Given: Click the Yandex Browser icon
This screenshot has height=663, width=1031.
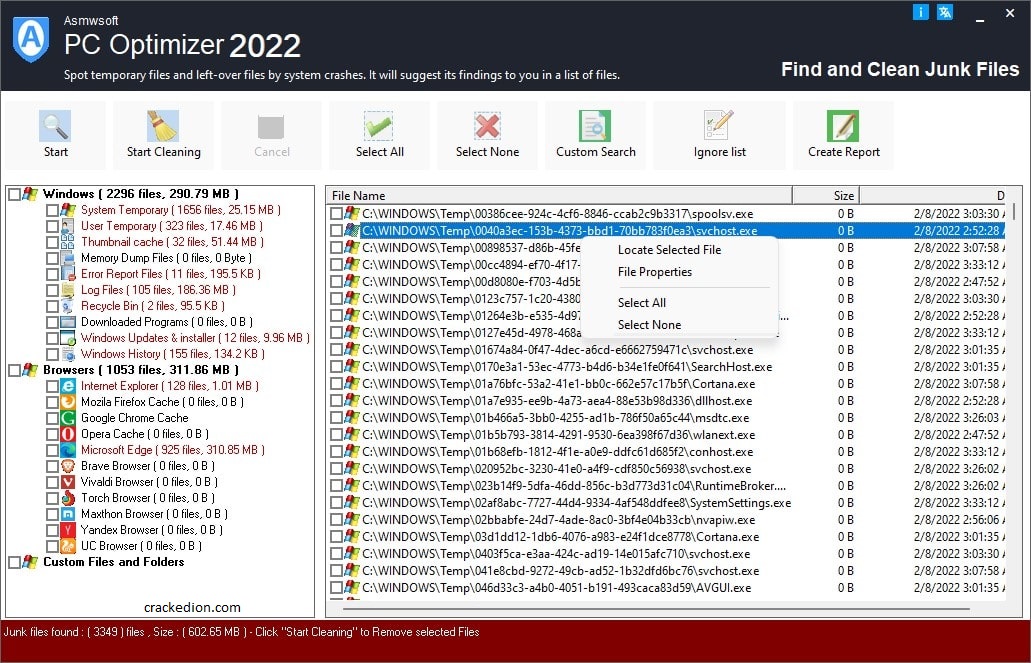Looking at the screenshot, I should [68, 530].
